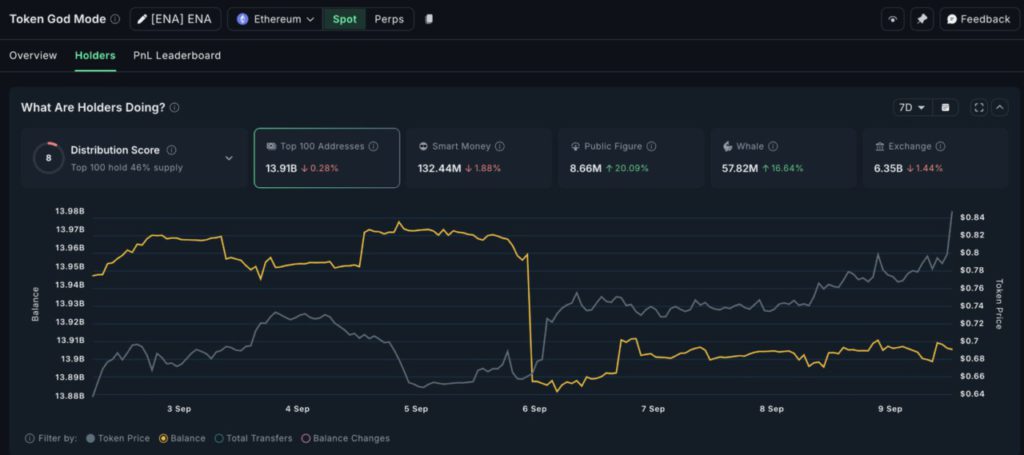Open the Ethereum chain dropdown
The image size is (1024, 455).
(x=275, y=19)
